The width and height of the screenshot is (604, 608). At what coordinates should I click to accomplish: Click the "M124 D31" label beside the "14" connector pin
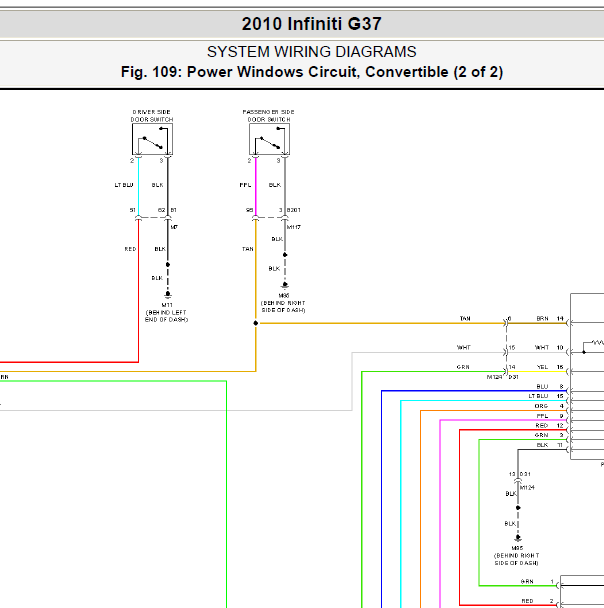pyautogui.click(x=503, y=377)
